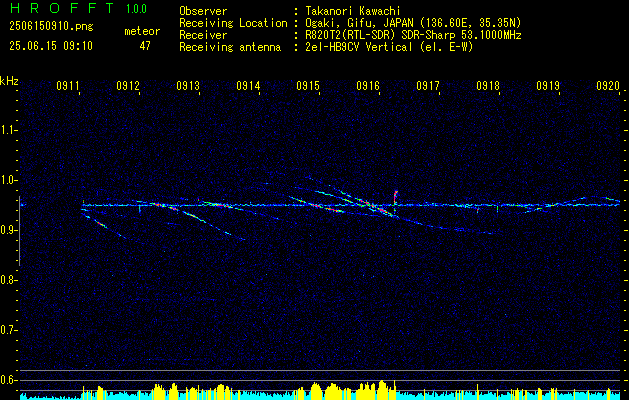This screenshot has height=400, width=629.
Task: Click the bright vertical echo spike after 0916
Action: (x=396, y=202)
